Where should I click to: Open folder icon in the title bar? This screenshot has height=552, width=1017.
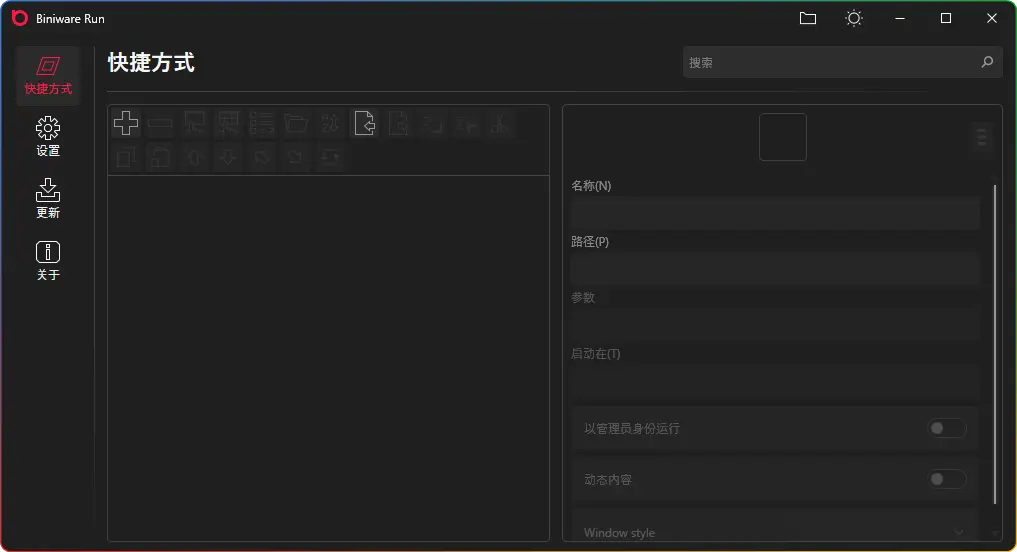point(808,18)
